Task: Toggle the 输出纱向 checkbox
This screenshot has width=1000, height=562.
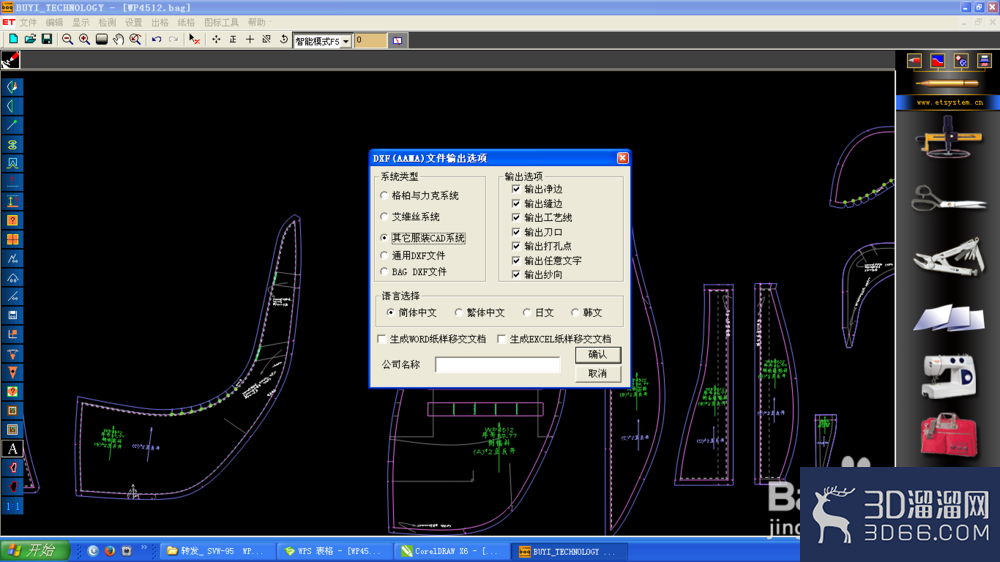Action: 516,274
